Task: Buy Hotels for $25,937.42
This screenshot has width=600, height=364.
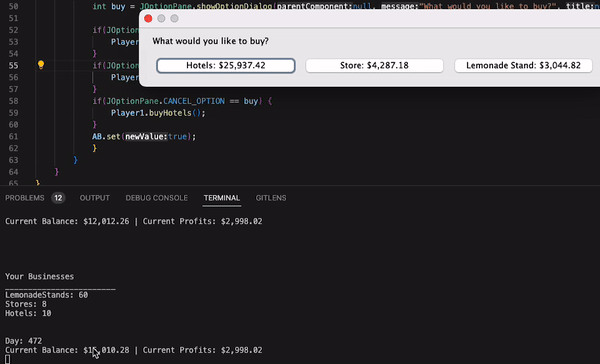Action: click(226, 65)
